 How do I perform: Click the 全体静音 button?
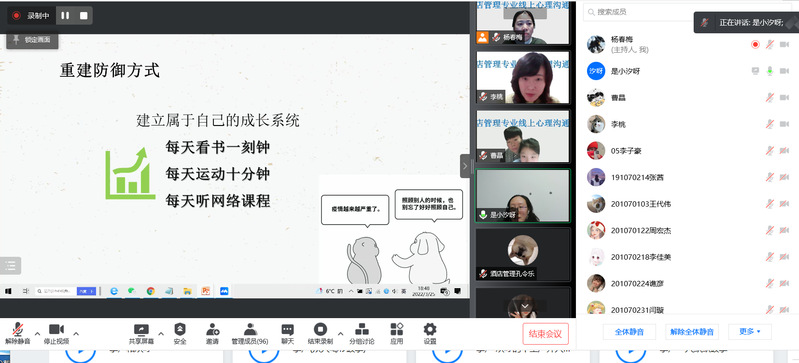click(x=629, y=331)
